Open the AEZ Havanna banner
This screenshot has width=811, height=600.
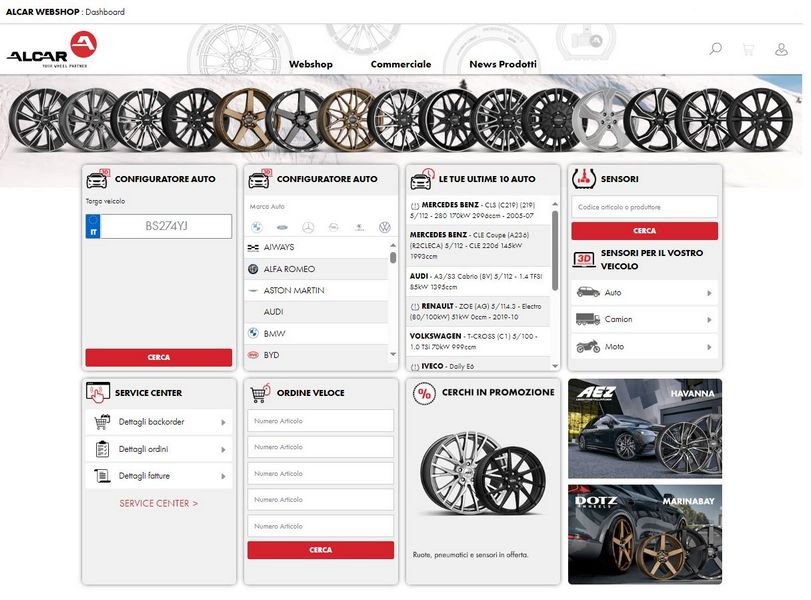tap(645, 429)
